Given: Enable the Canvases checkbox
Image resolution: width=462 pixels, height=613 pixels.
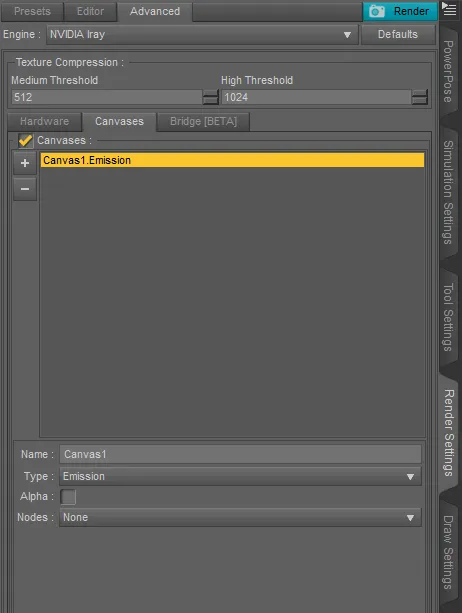Looking at the screenshot, I should click(x=26, y=140).
